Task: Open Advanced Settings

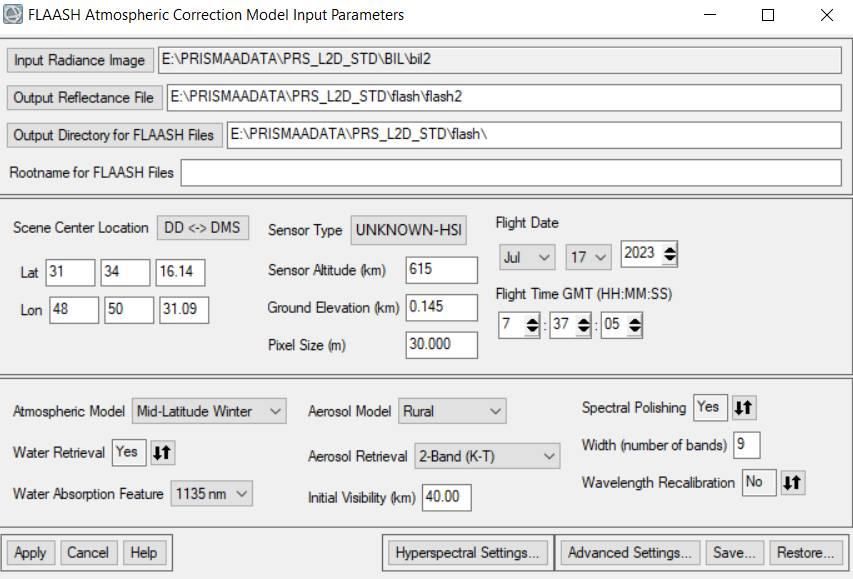Action: [x=629, y=552]
